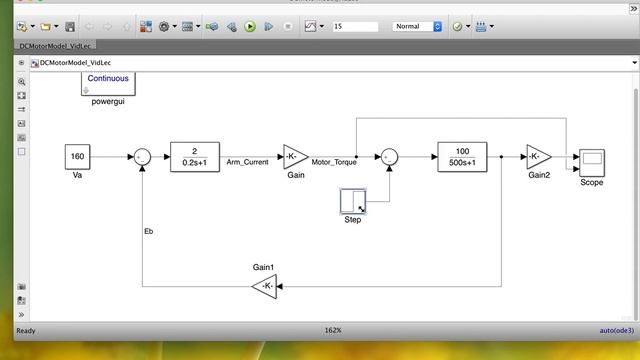Open the Model Explorer icon
Image resolution: width=640 pixels, height=360 pixels.
(187, 27)
